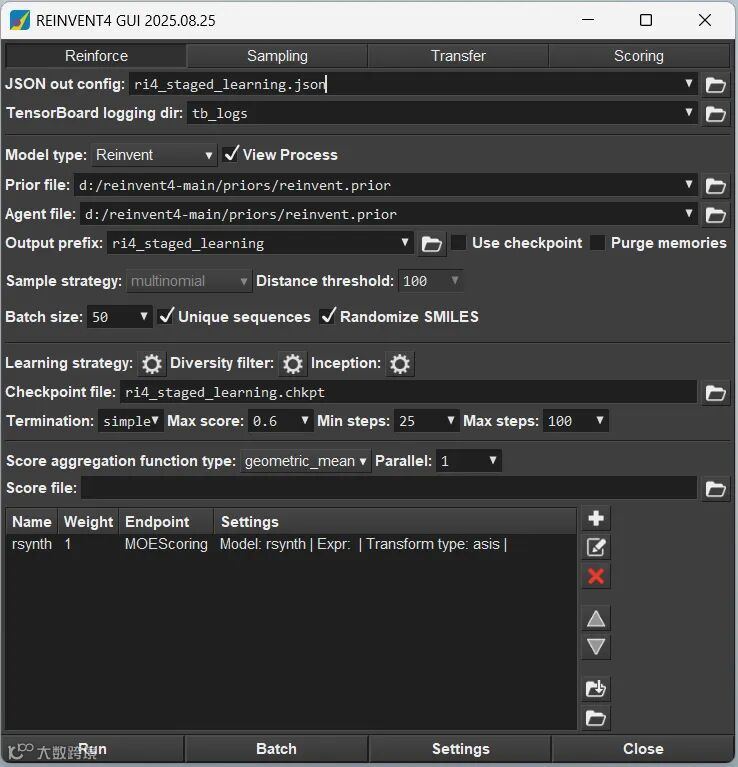Toggle Unique sequences checkbox
Viewport: 738px width, 767px height.
(166, 316)
